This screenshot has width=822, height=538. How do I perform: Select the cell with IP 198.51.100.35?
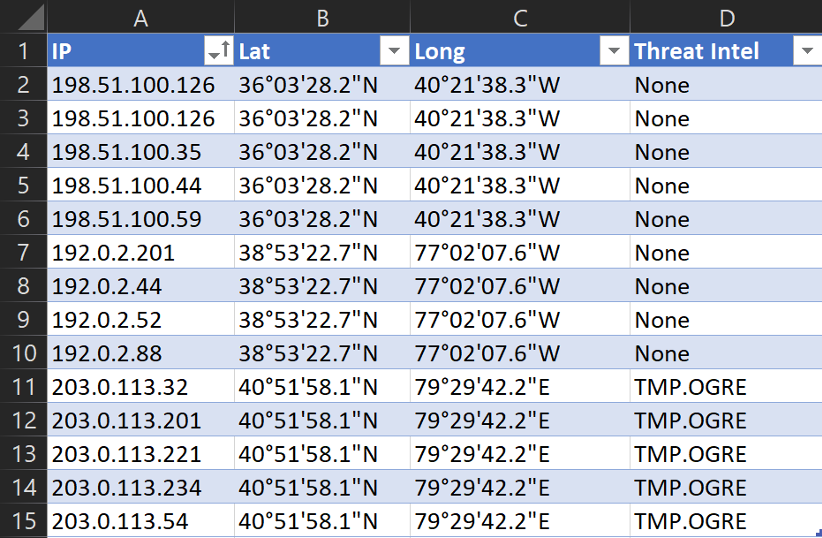pos(126,152)
